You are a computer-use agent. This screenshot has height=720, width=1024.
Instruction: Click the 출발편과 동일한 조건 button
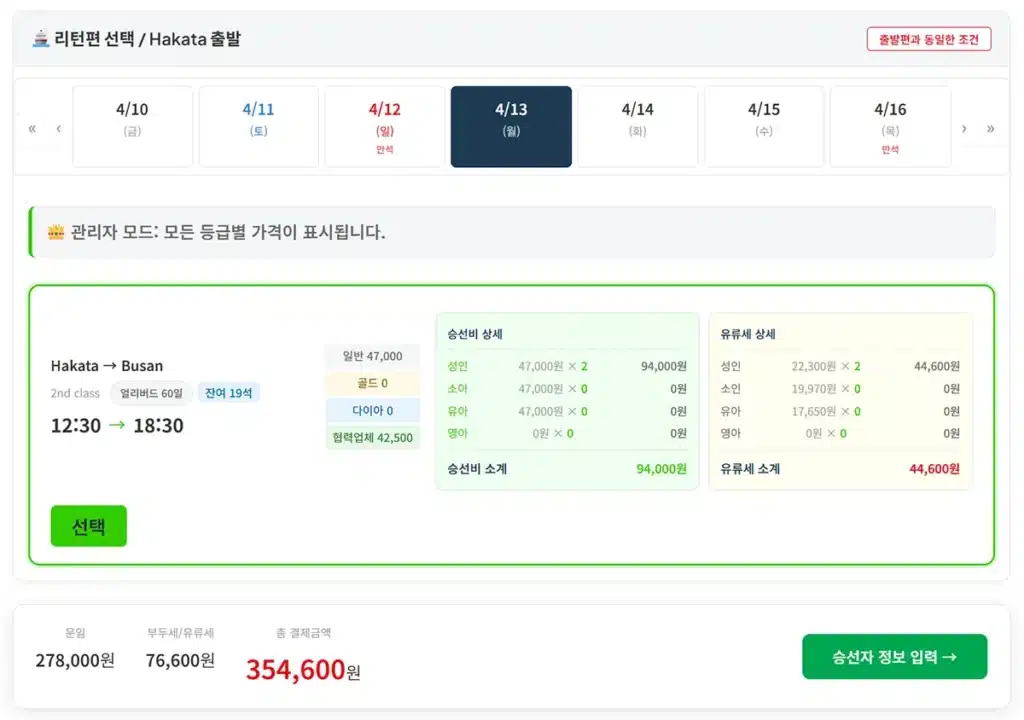(928, 38)
